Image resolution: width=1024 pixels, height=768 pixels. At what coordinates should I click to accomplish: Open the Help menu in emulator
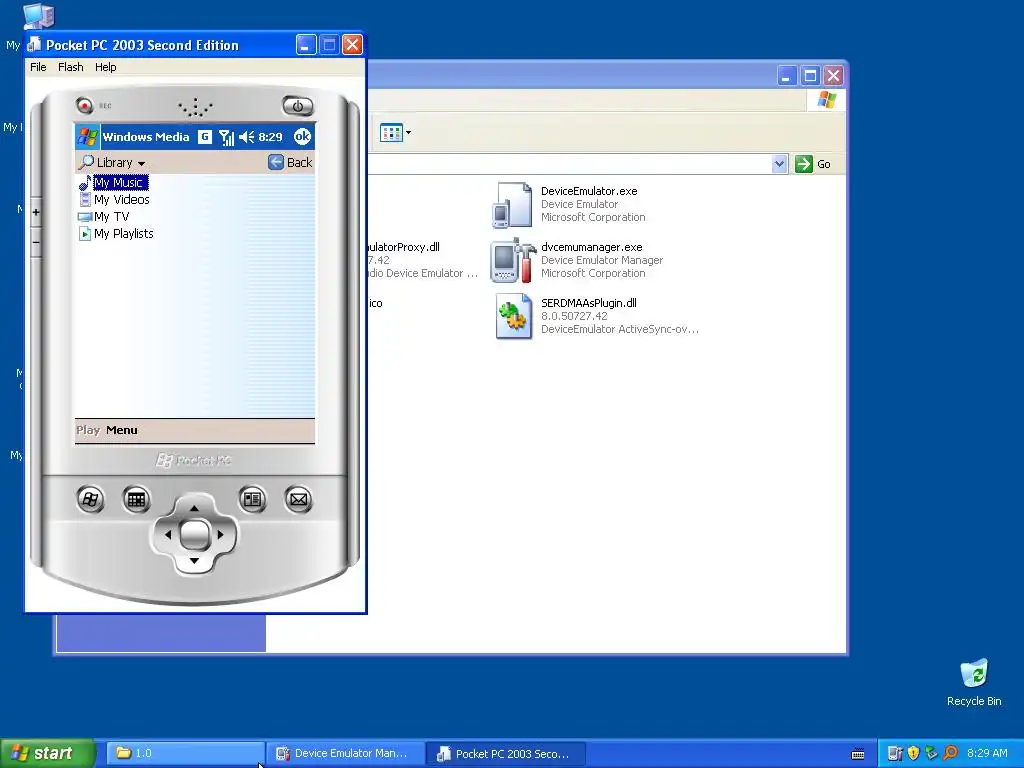pos(105,67)
